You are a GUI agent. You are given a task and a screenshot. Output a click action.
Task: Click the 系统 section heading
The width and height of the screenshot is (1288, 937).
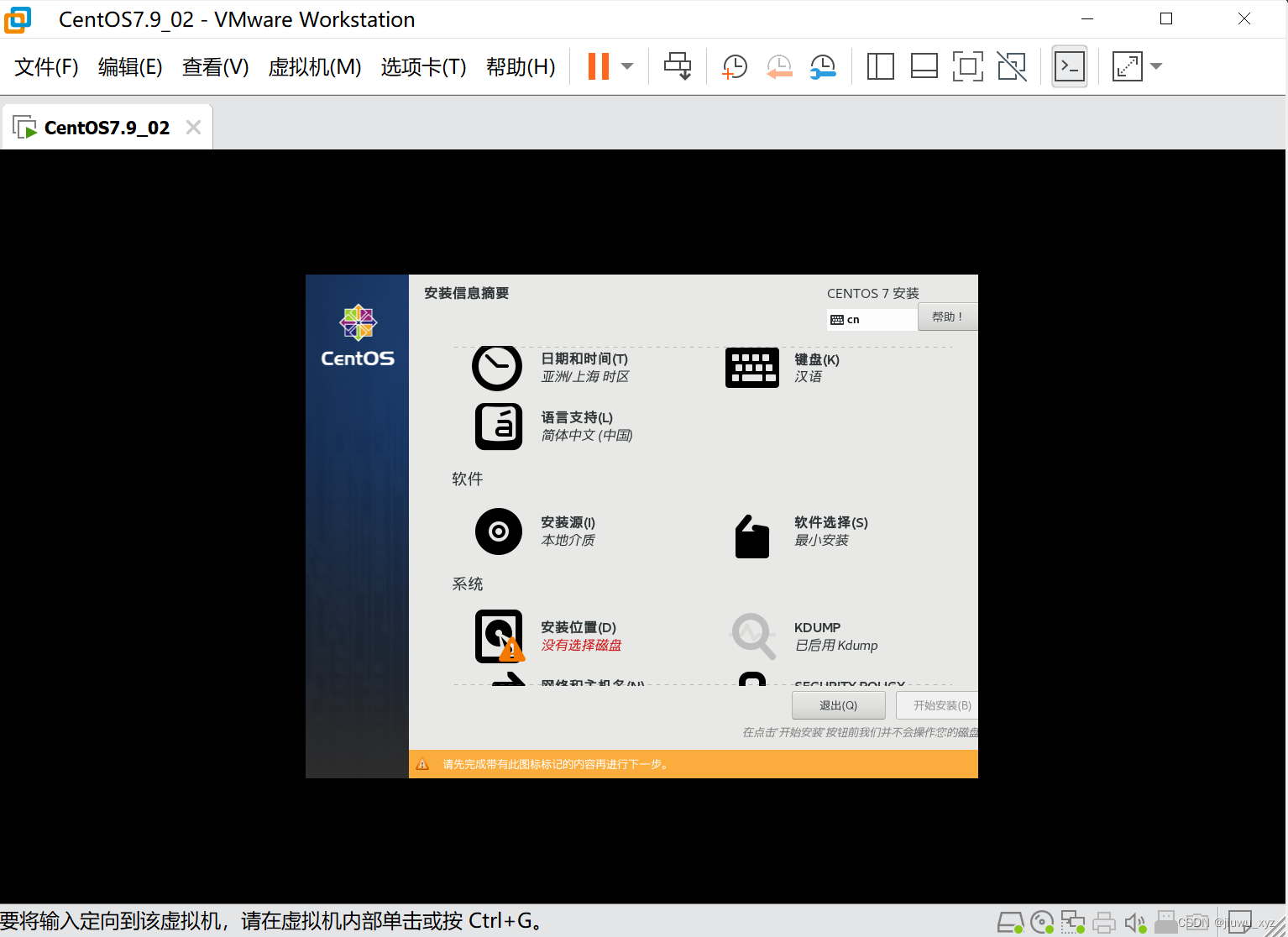pyautogui.click(x=467, y=584)
